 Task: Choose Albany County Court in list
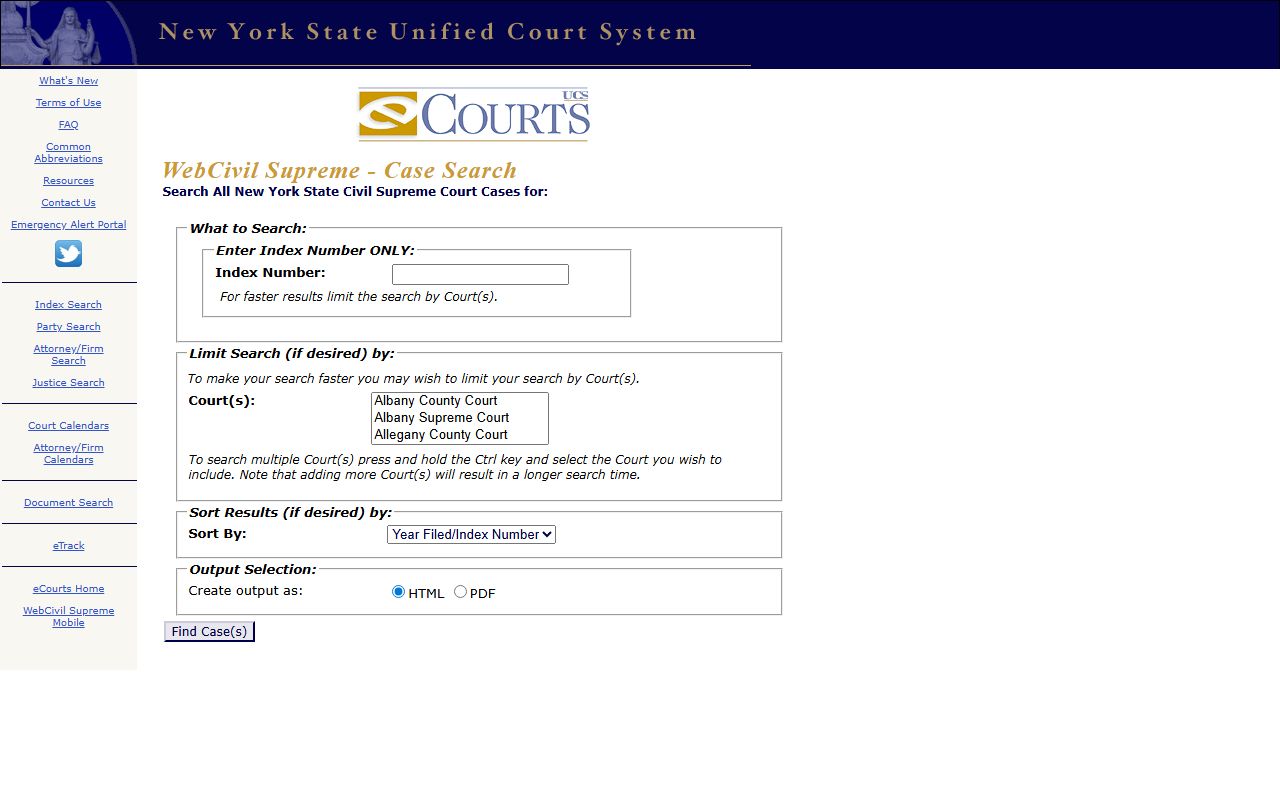pyautogui.click(x=459, y=401)
